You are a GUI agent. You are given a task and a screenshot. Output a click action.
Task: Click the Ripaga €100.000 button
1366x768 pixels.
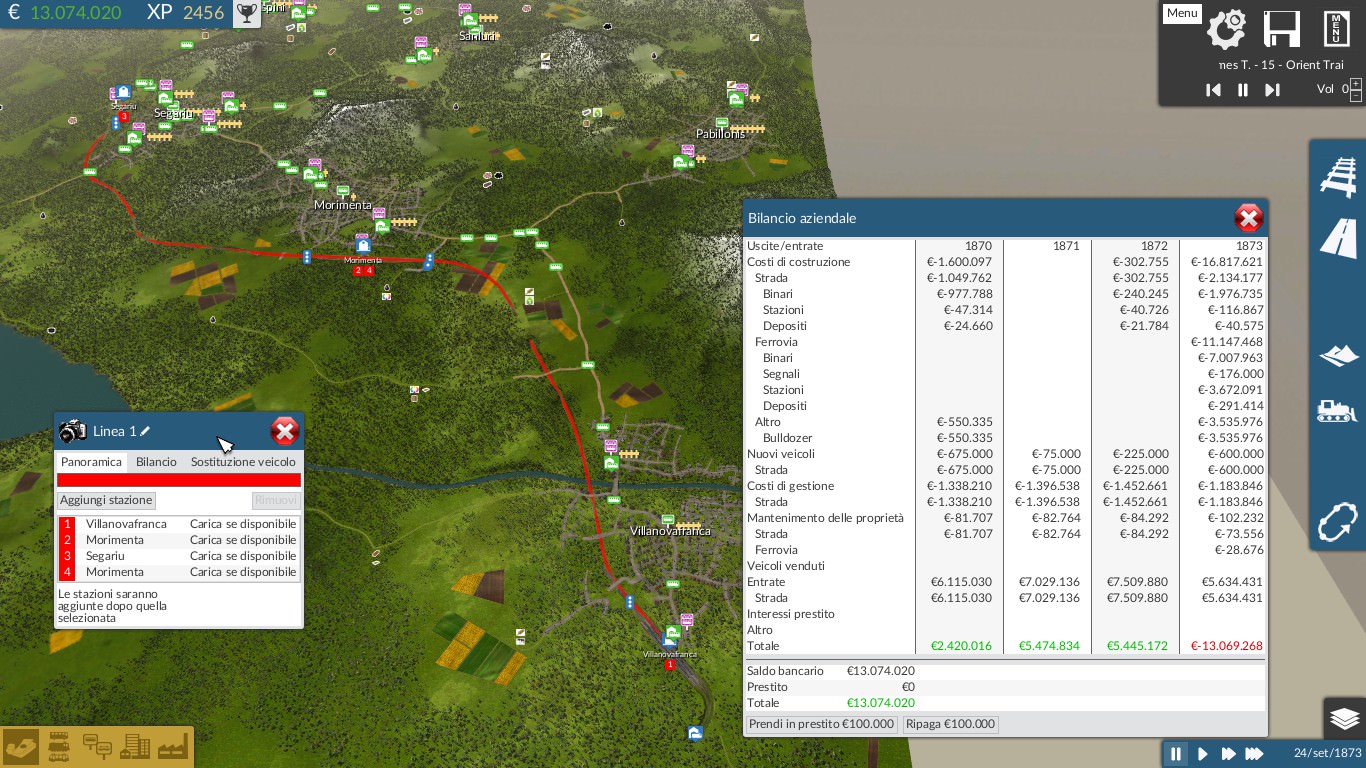(950, 724)
